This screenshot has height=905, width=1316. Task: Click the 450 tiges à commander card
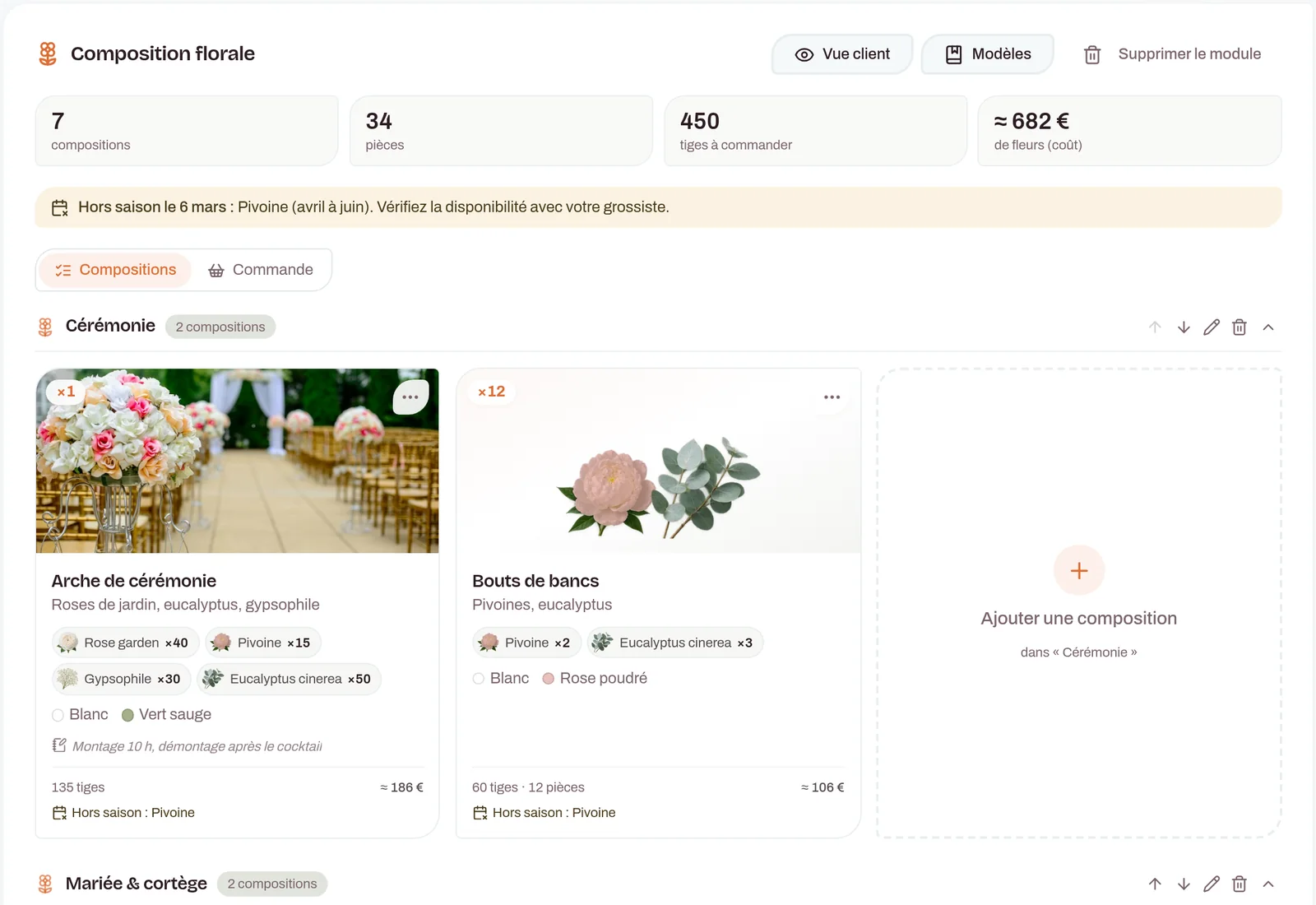pos(815,131)
